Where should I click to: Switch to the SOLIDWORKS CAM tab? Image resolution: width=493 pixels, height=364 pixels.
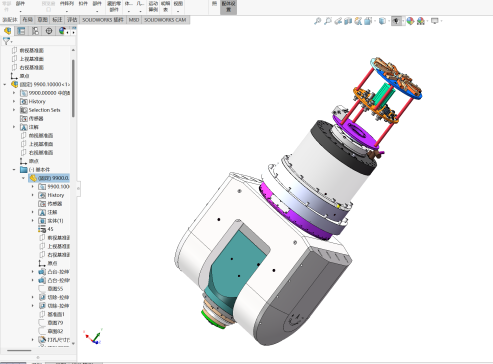(x=165, y=20)
